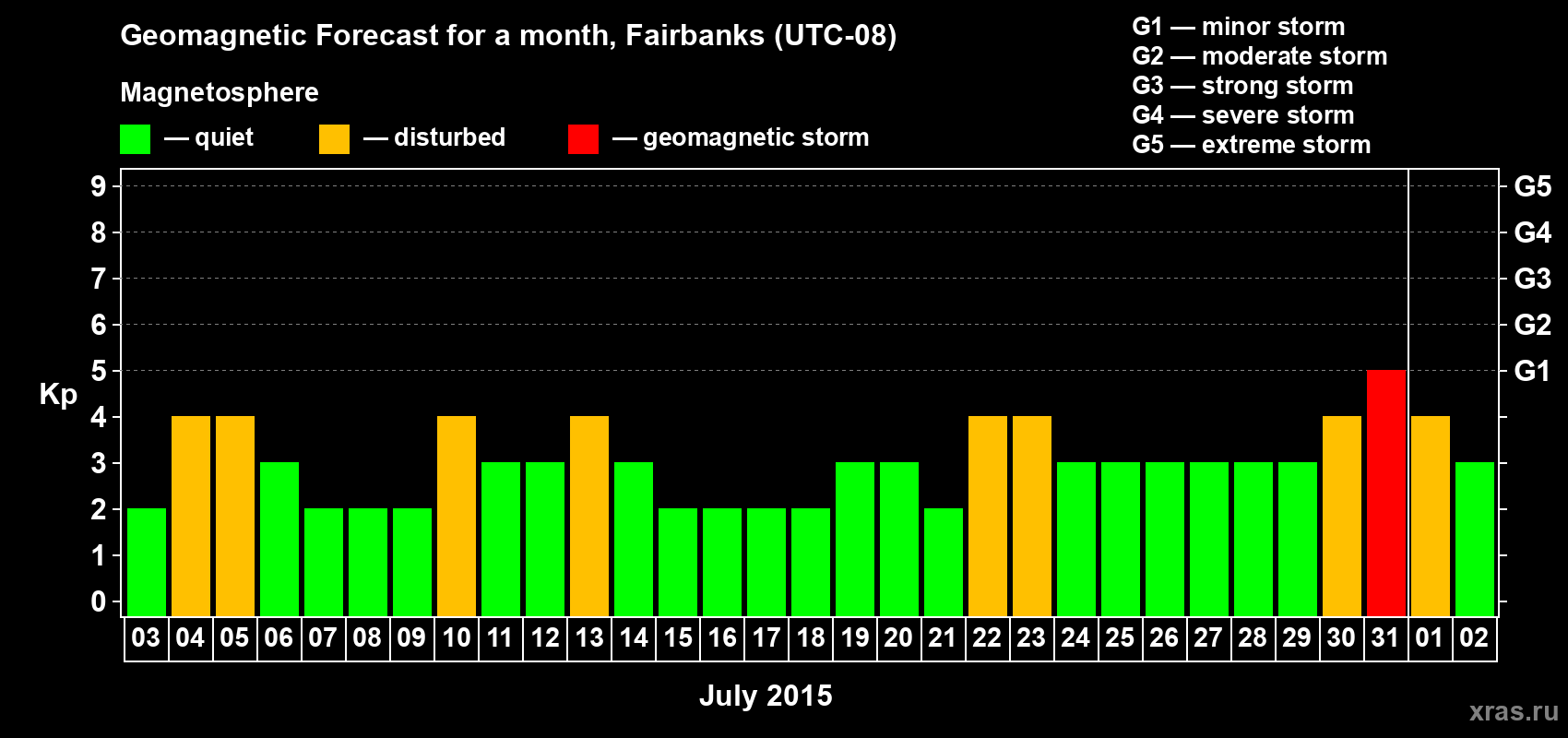1568x738 pixels.
Task: Select the green bar above day 26
Action: (1165, 539)
